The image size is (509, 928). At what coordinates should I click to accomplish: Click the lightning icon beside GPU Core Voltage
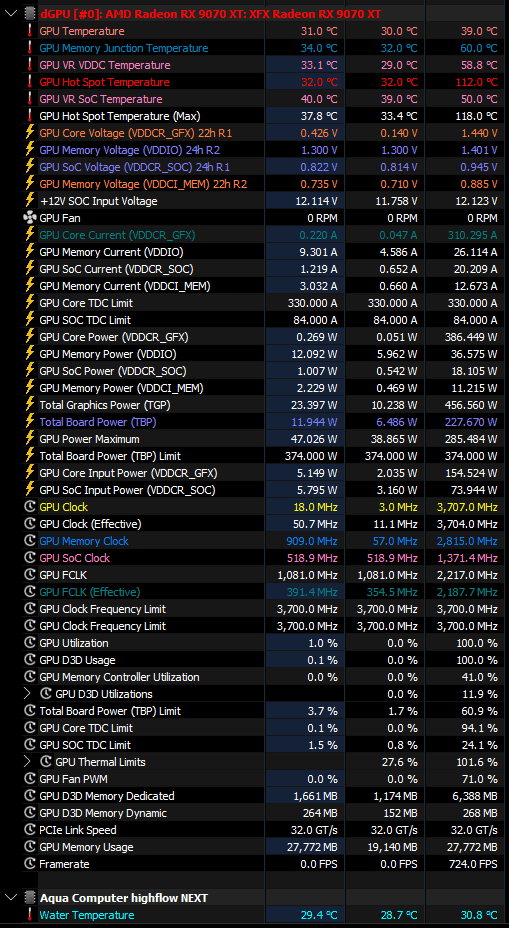[30, 133]
